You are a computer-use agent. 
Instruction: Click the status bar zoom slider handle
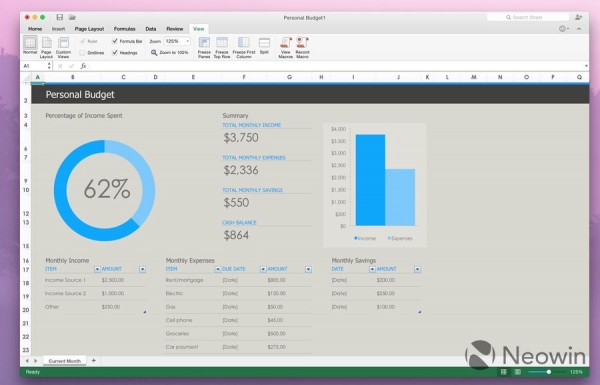[548, 372]
